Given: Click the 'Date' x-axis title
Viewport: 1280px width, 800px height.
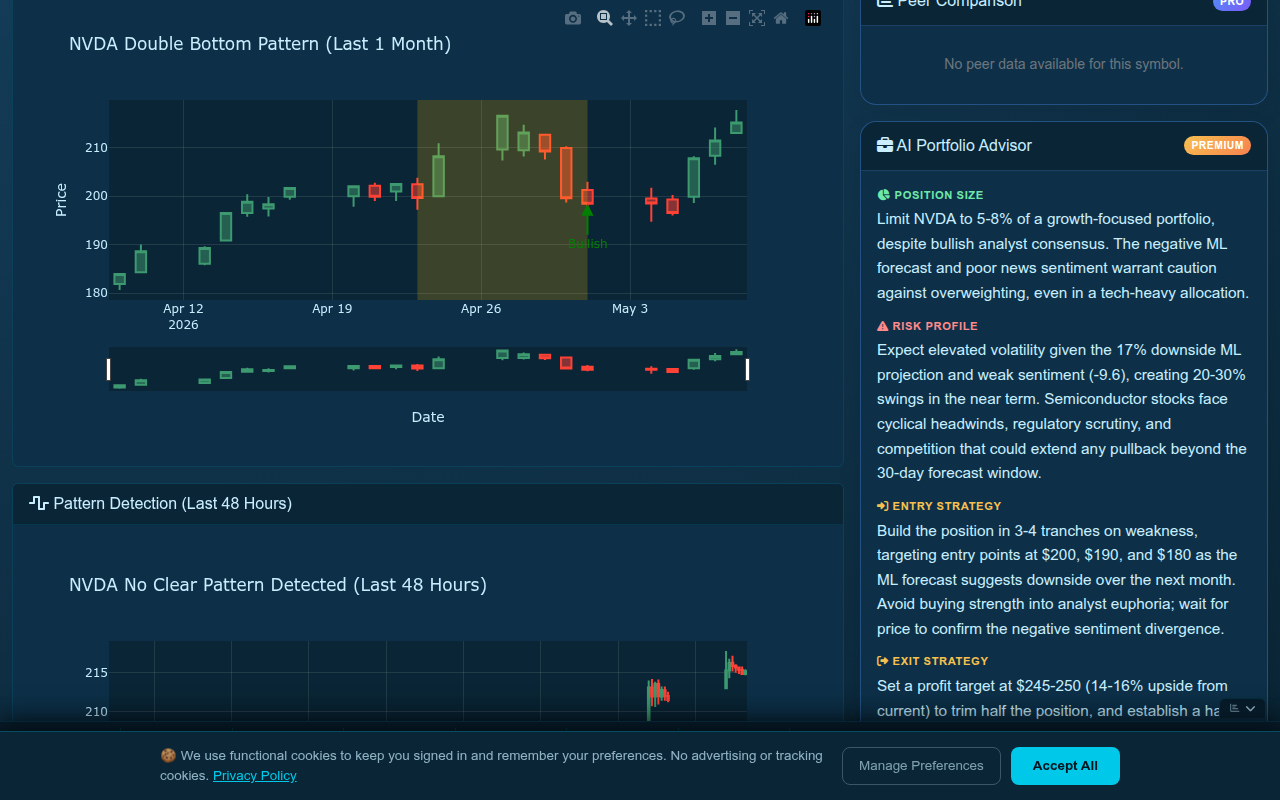Looking at the screenshot, I should tap(428, 417).
